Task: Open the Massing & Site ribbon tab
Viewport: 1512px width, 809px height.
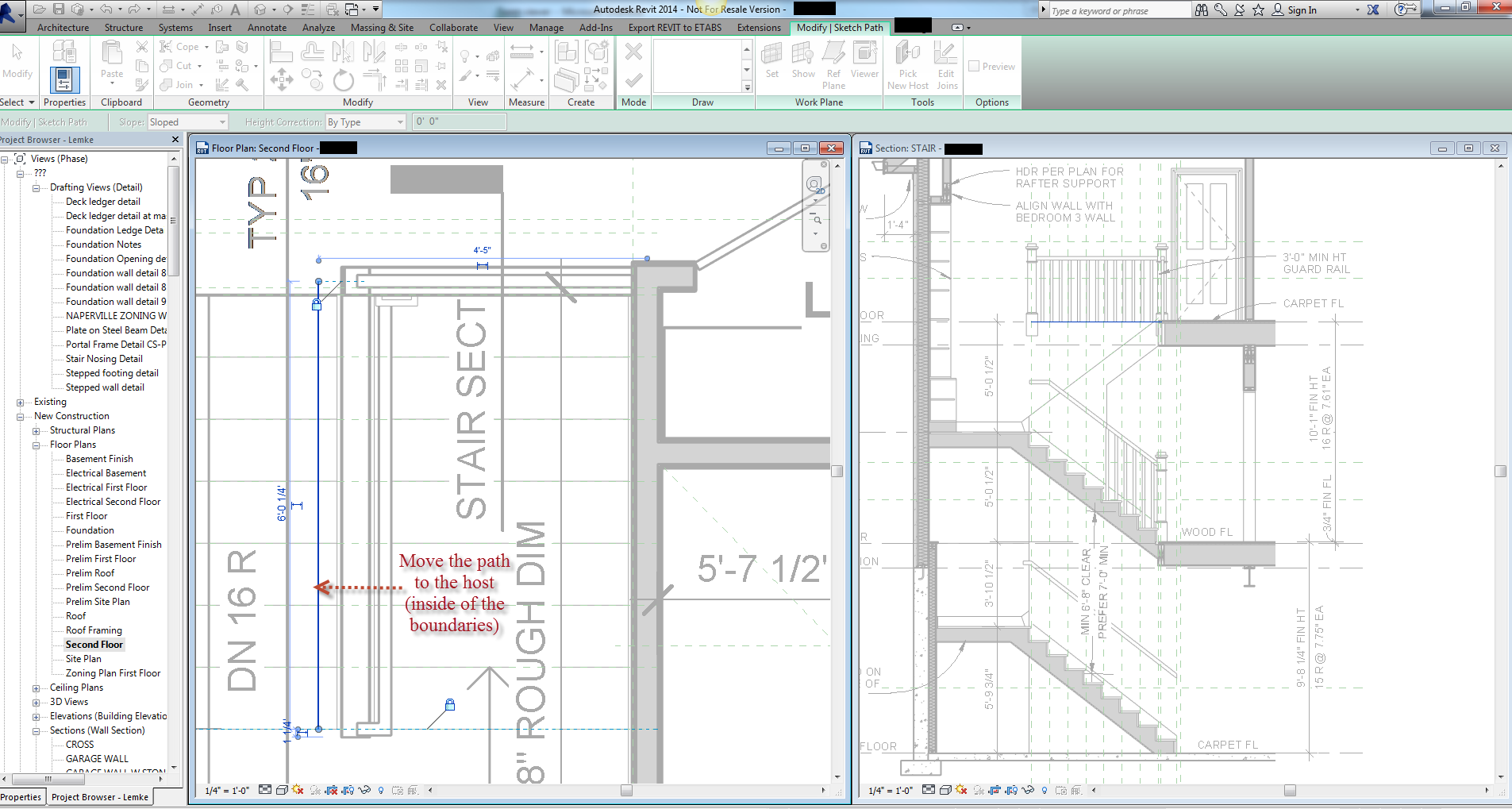Action: (382, 27)
